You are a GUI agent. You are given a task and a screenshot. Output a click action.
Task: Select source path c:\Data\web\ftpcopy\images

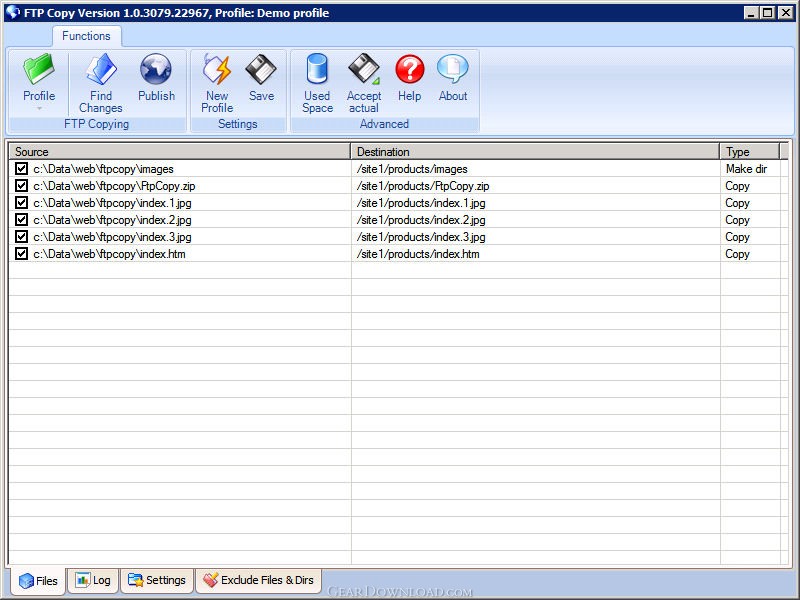click(104, 169)
